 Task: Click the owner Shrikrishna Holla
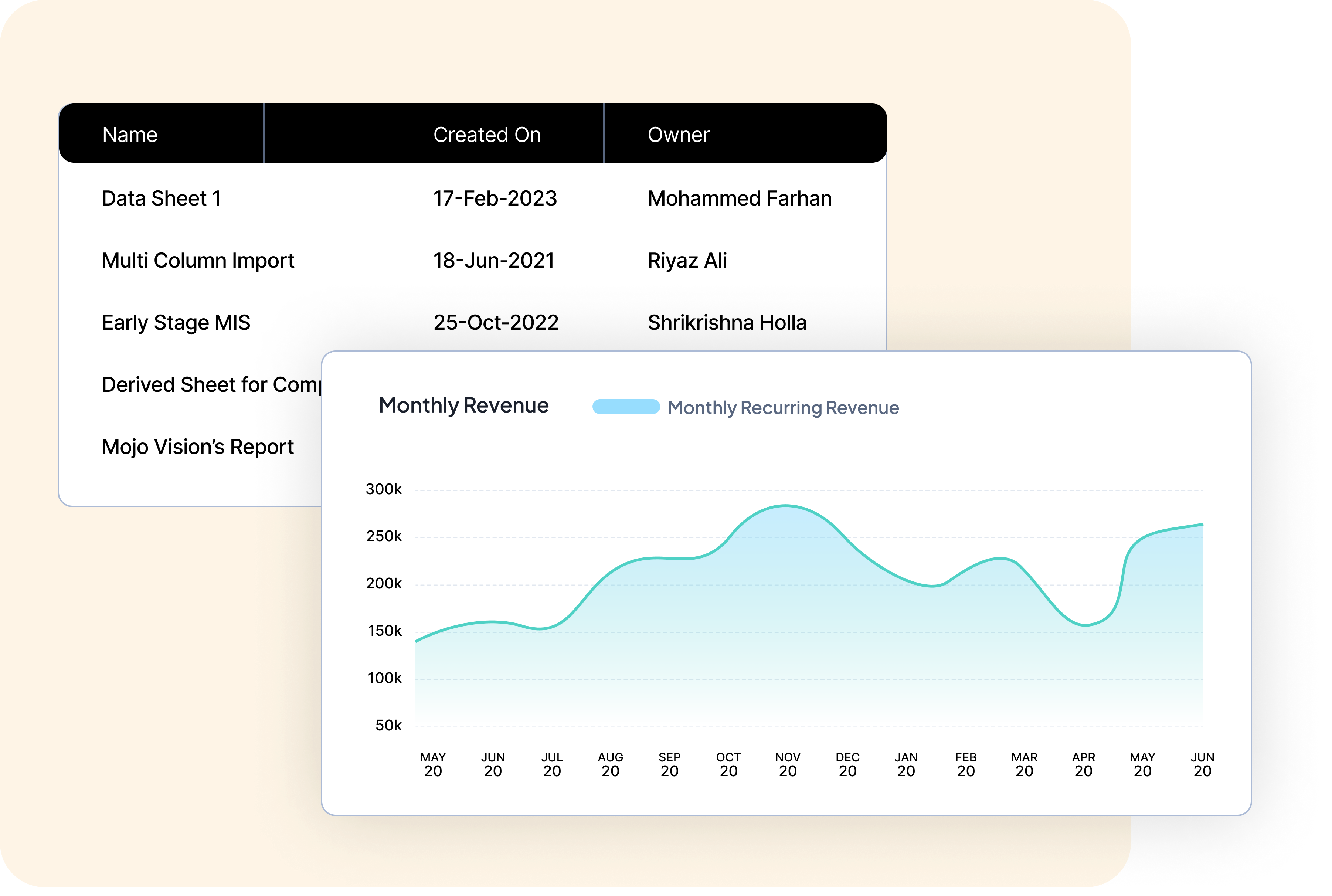point(727,323)
